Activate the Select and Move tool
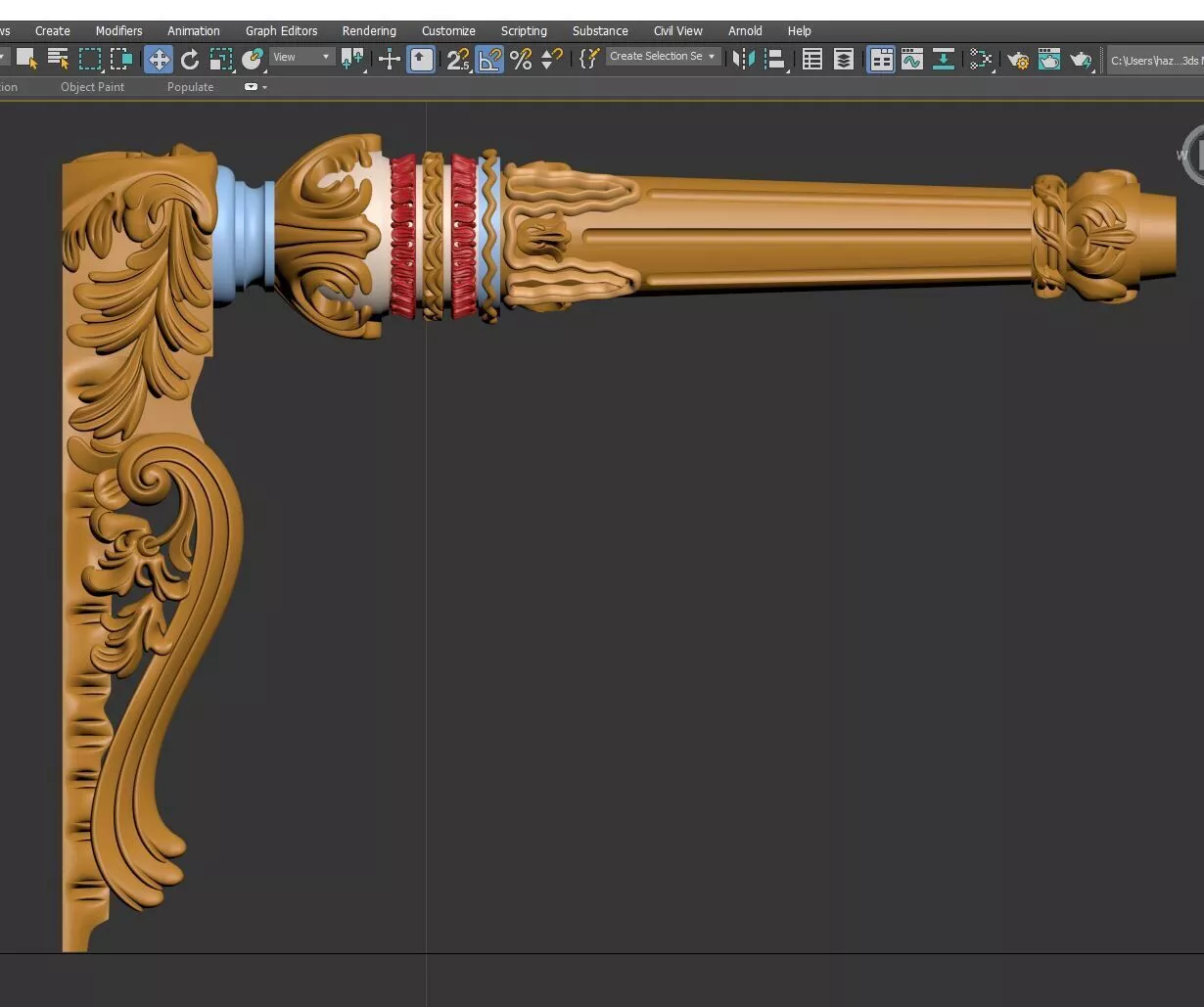This screenshot has width=1204, height=1007. (x=158, y=60)
